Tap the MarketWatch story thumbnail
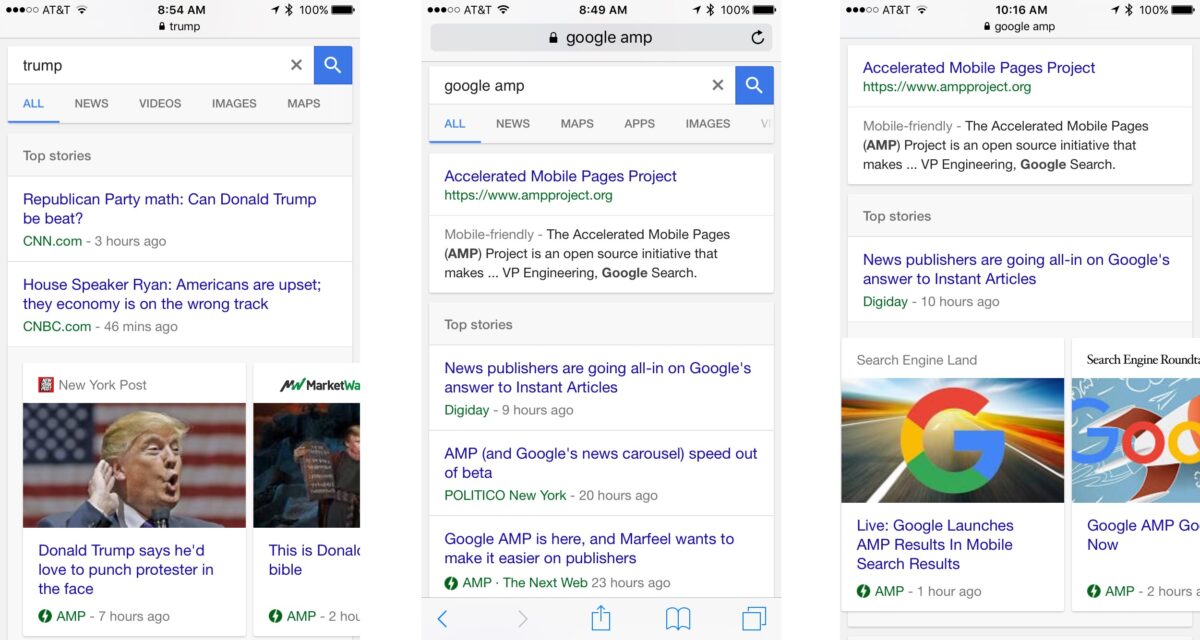1200x640 pixels. pos(306,465)
